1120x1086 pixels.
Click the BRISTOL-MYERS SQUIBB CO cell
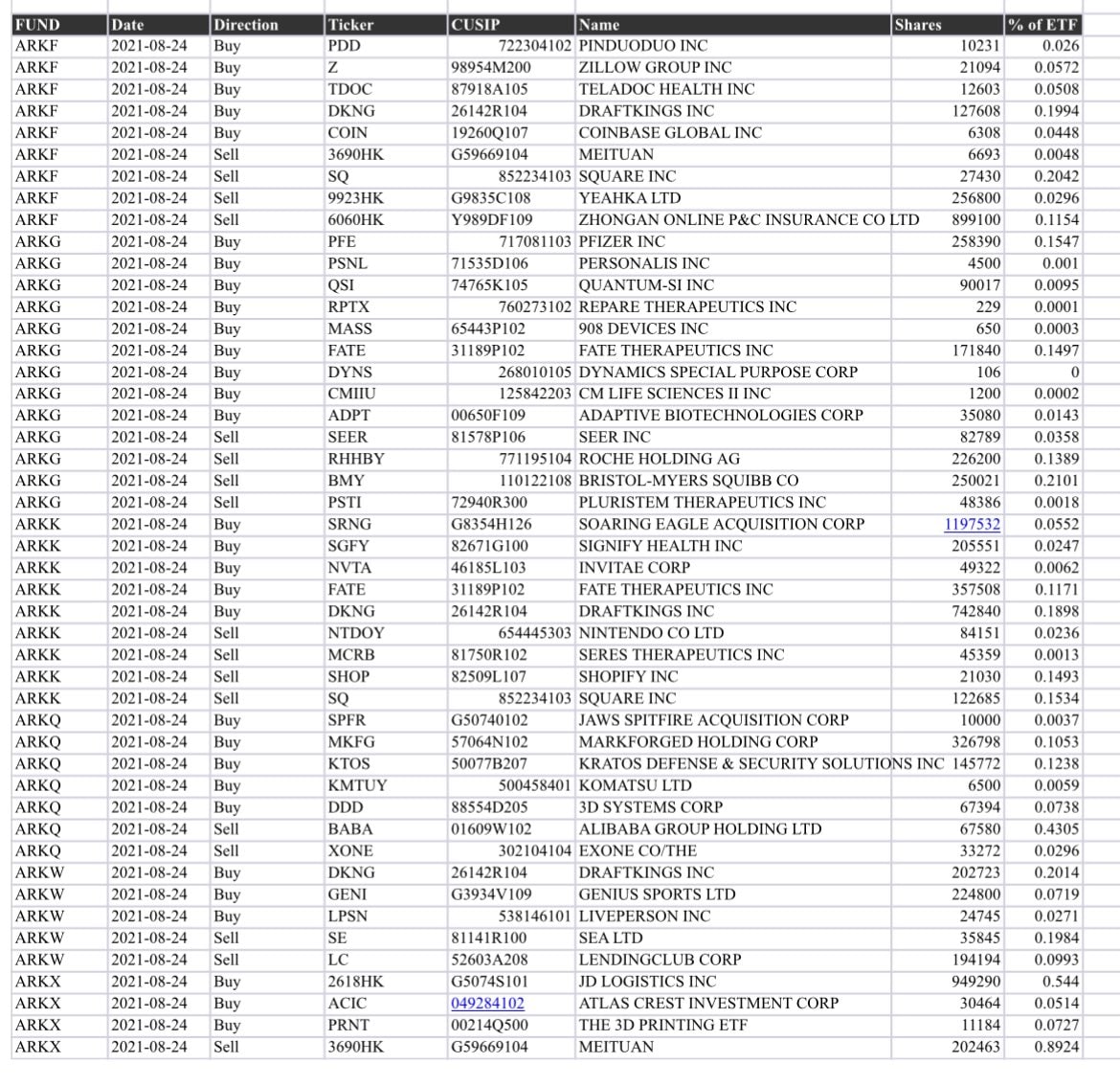point(733,481)
